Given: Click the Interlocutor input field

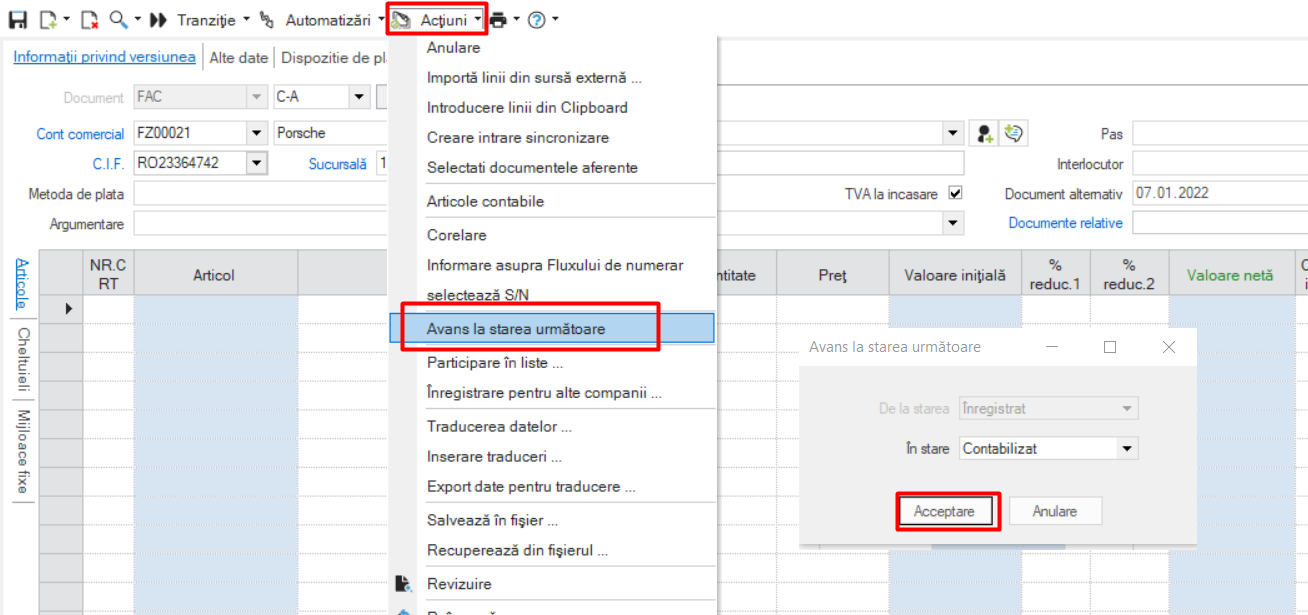Looking at the screenshot, I should pos(1220,163).
